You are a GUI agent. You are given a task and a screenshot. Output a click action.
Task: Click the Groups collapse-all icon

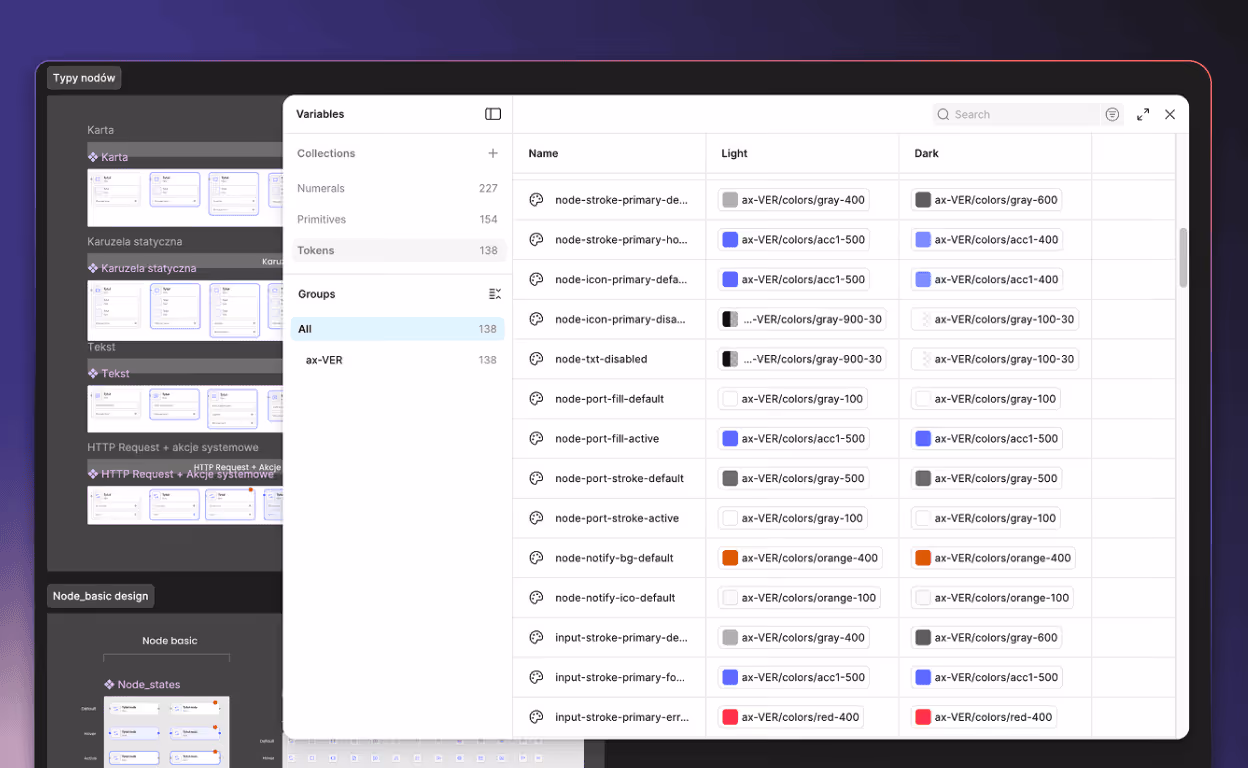tap(495, 294)
